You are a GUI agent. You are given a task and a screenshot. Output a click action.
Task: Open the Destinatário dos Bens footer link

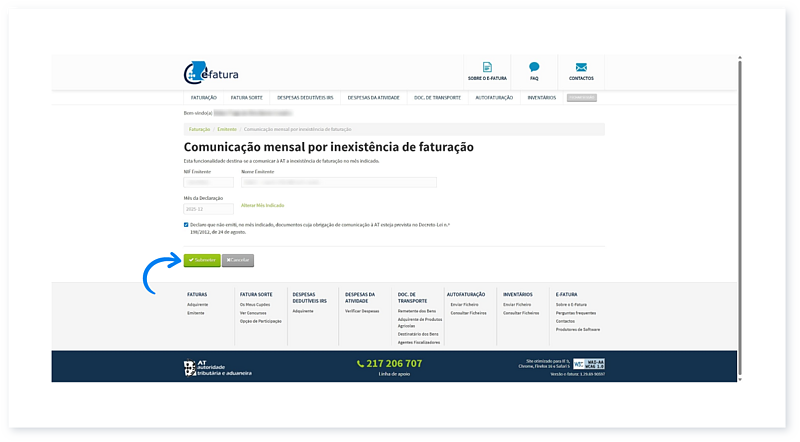[x=418, y=334]
